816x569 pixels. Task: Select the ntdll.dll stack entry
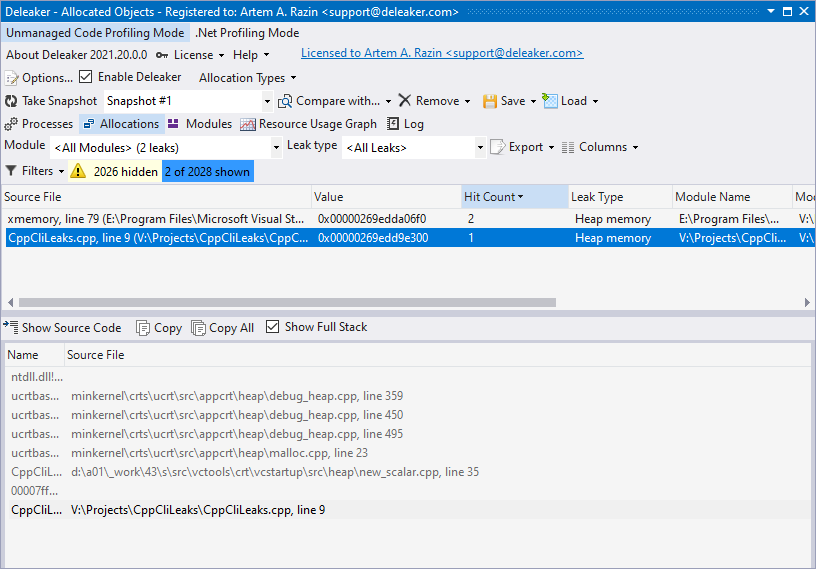click(409, 377)
